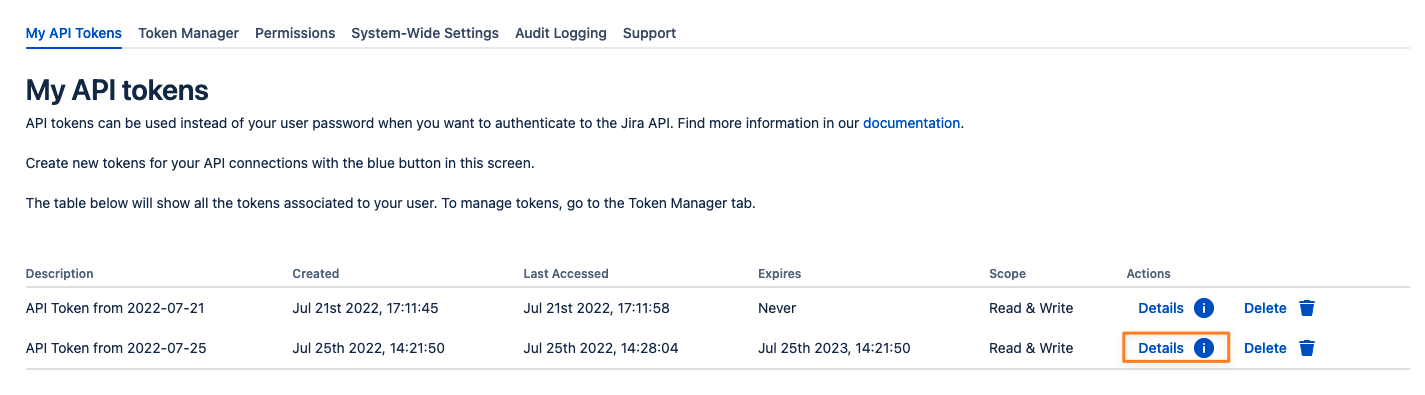Open the Support tab
The width and height of the screenshot is (1425, 395).
649,33
